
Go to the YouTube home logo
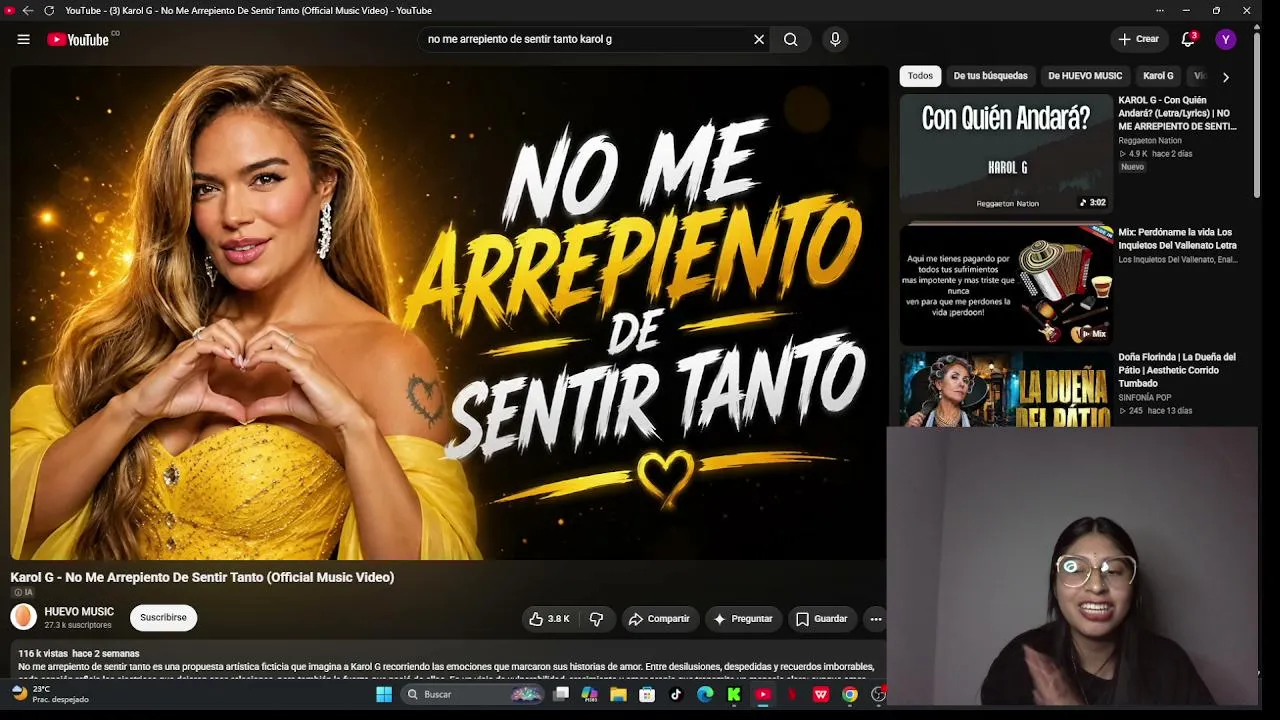(78, 39)
